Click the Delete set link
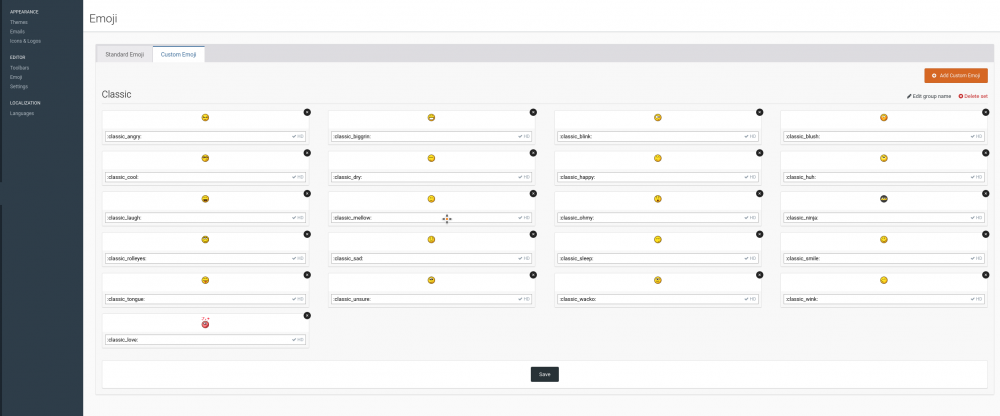The width and height of the screenshot is (1000, 416). point(973,96)
